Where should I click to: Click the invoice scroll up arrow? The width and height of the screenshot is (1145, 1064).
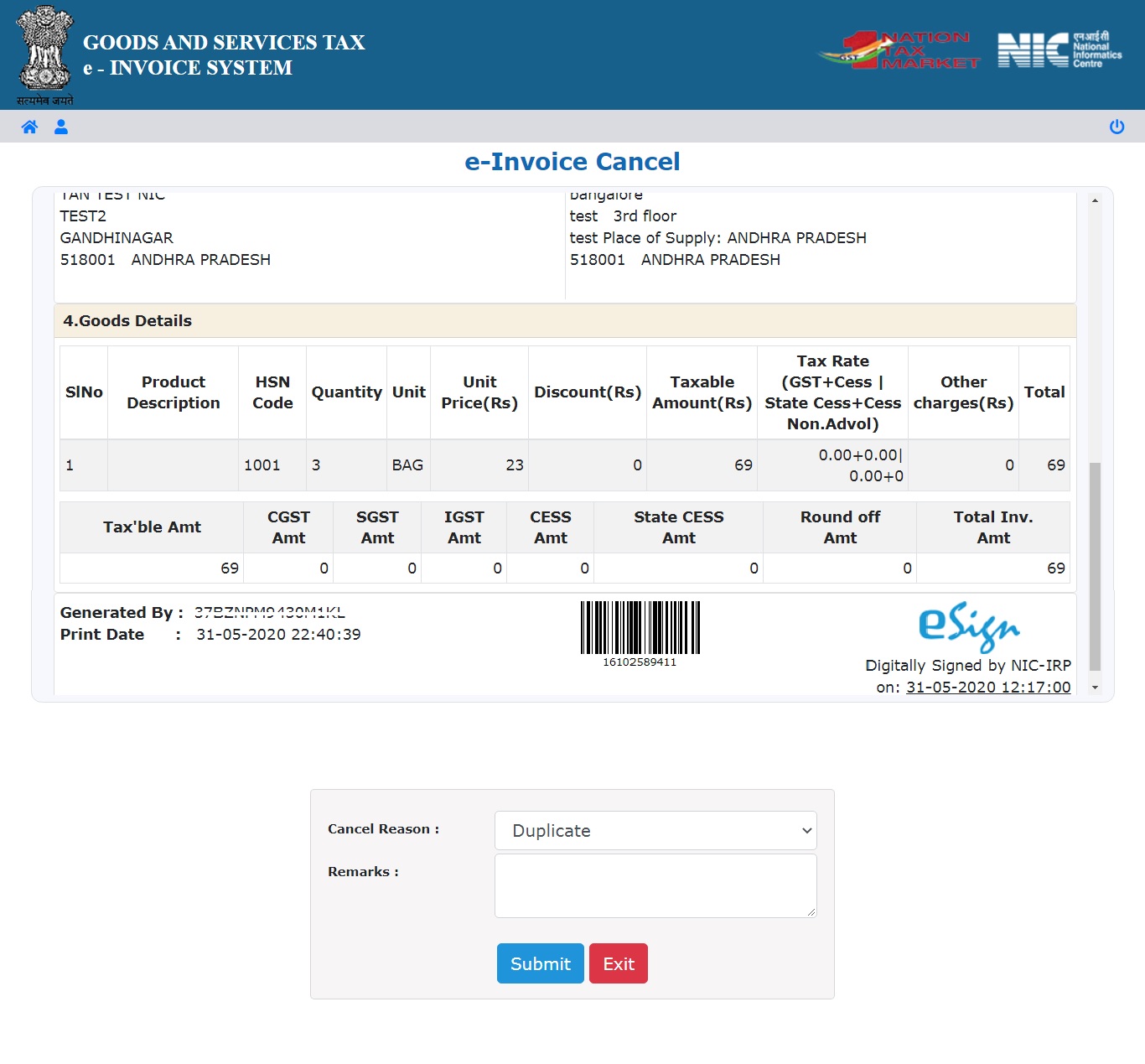pos(1095,200)
